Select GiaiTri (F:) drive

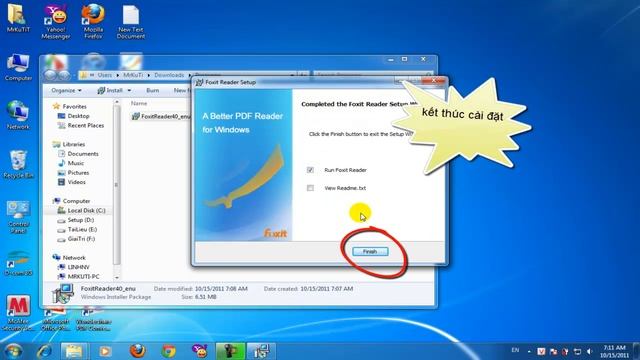[81, 239]
